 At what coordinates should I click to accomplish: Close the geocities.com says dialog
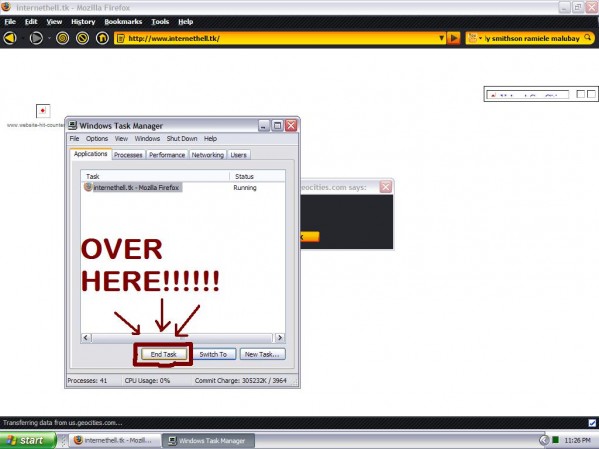(385, 187)
